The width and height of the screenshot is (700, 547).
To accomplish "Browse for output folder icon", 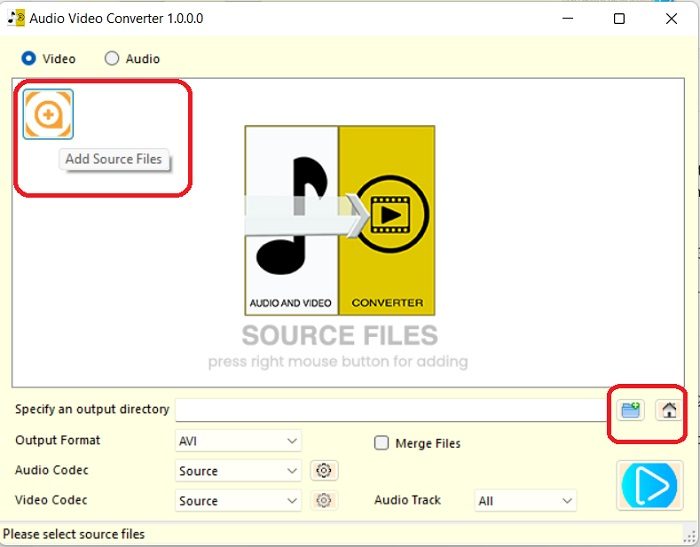I will tap(630, 410).
